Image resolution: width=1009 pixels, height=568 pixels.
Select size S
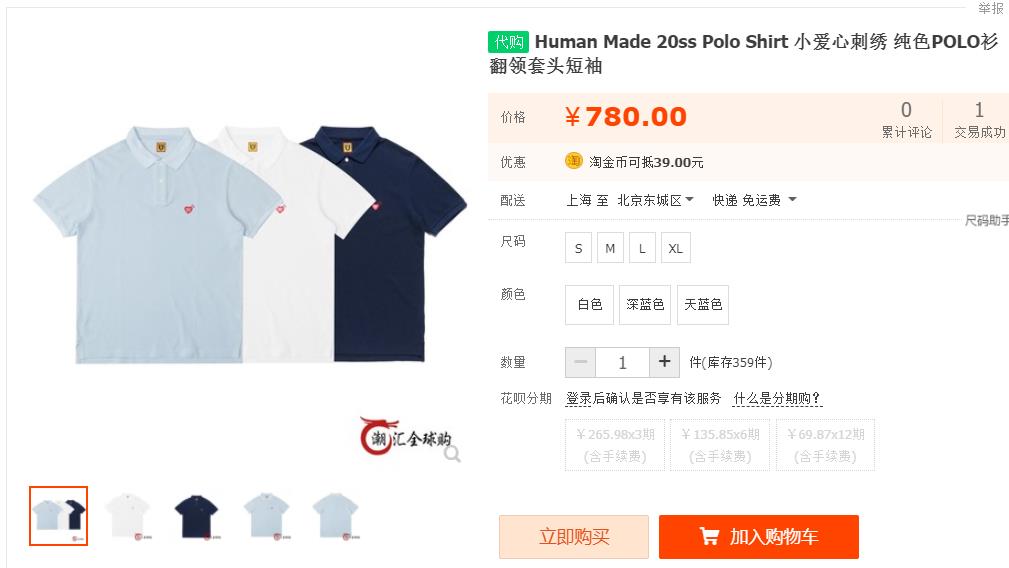pyautogui.click(x=579, y=248)
